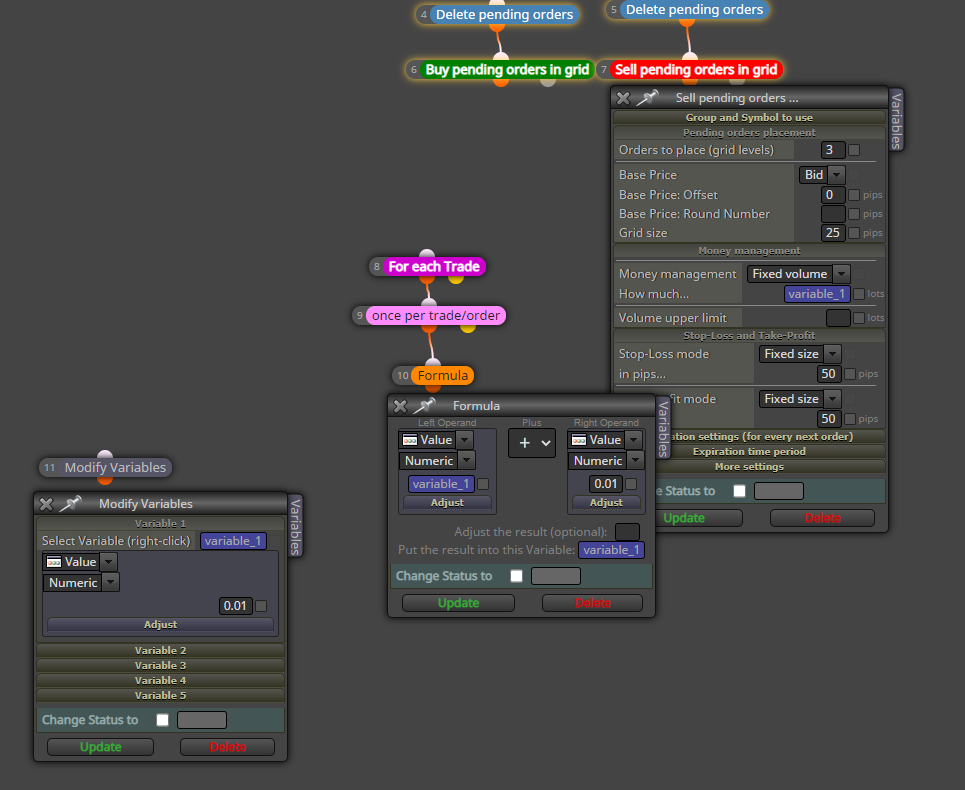Open Value dropdown in Modify Variables
Image resolution: width=965 pixels, height=790 pixels.
pyautogui.click(x=80, y=562)
